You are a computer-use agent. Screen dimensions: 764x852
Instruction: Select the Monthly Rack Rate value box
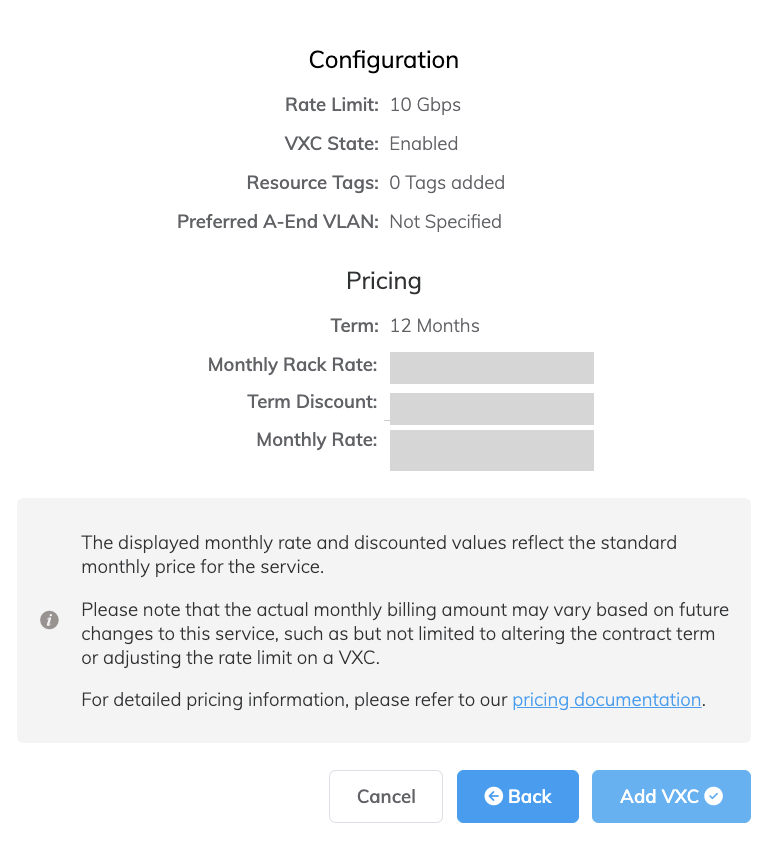coord(492,367)
